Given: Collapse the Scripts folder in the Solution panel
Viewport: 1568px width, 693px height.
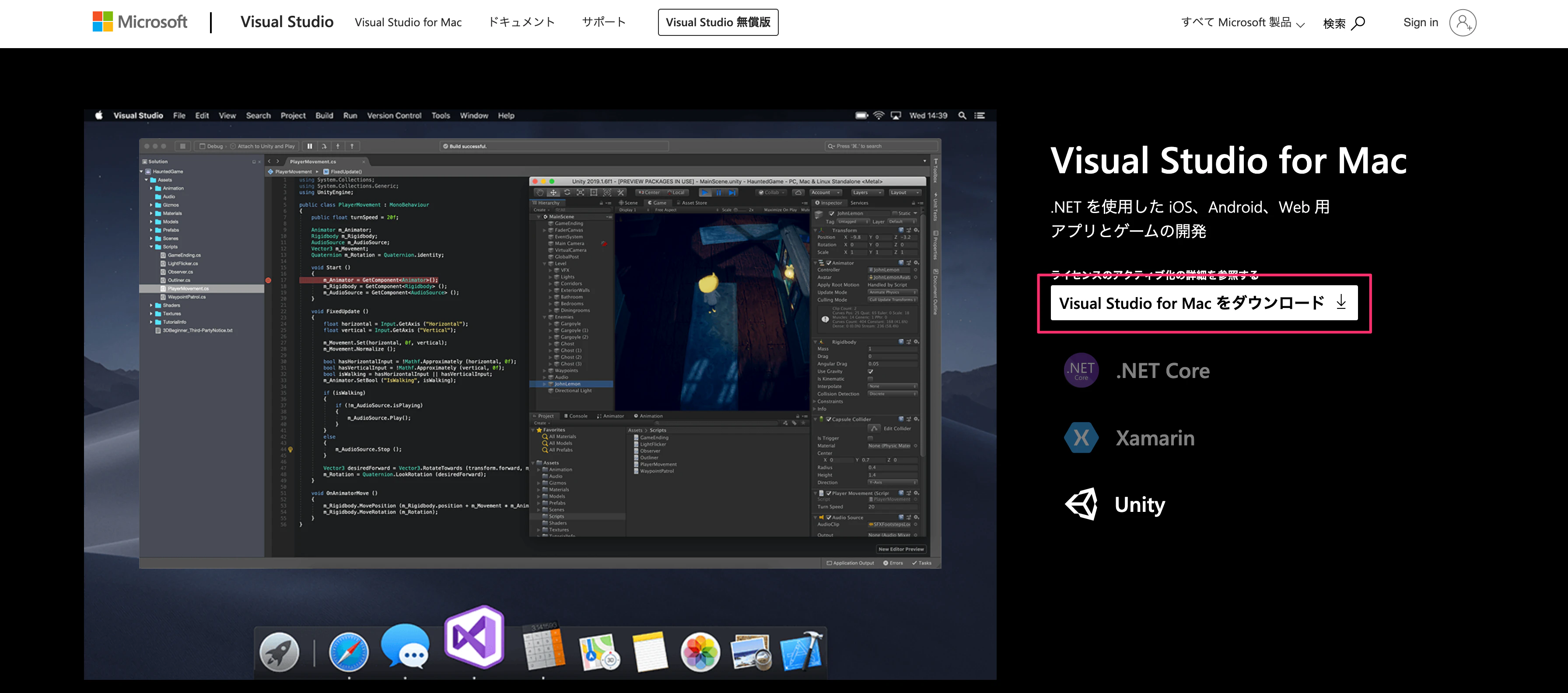Looking at the screenshot, I should point(151,247).
